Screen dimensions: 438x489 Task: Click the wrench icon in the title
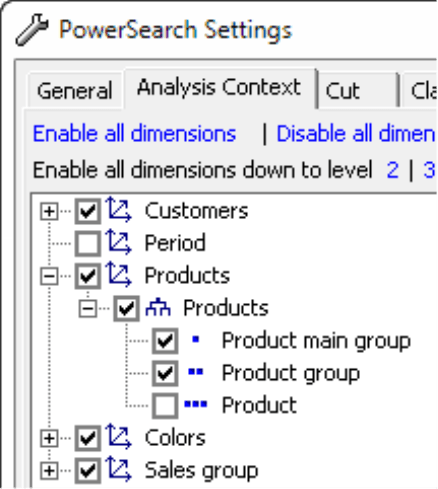pos(32,29)
